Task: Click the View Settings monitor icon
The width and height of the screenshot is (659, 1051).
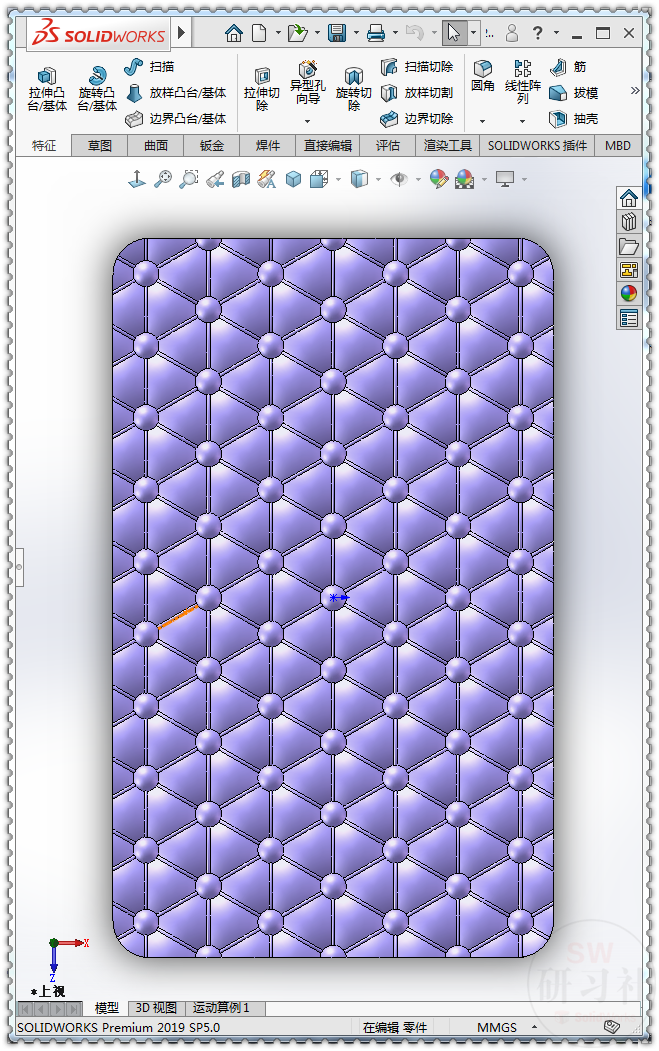Action: [x=505, y=179]
